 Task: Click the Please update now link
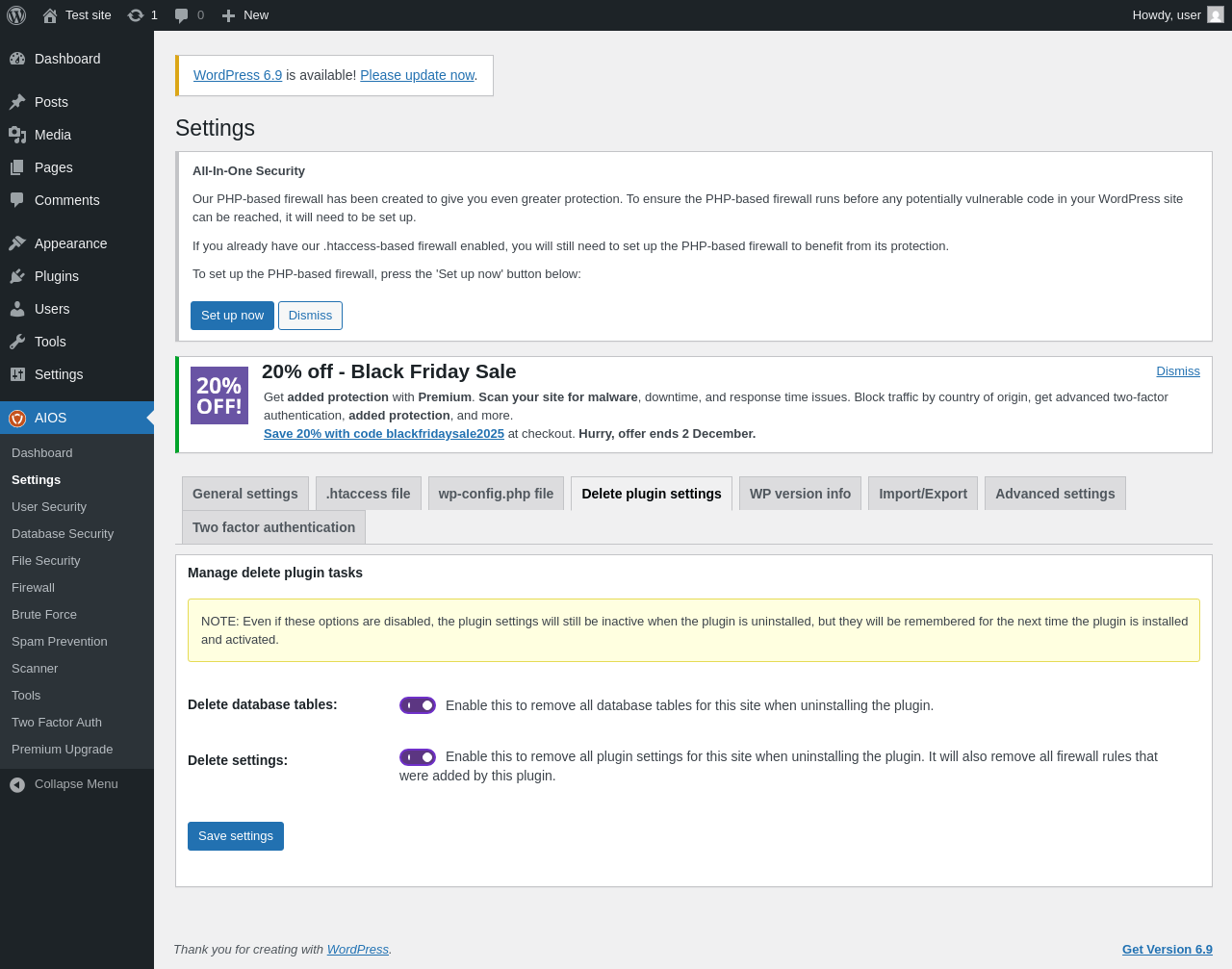point(417,75)
